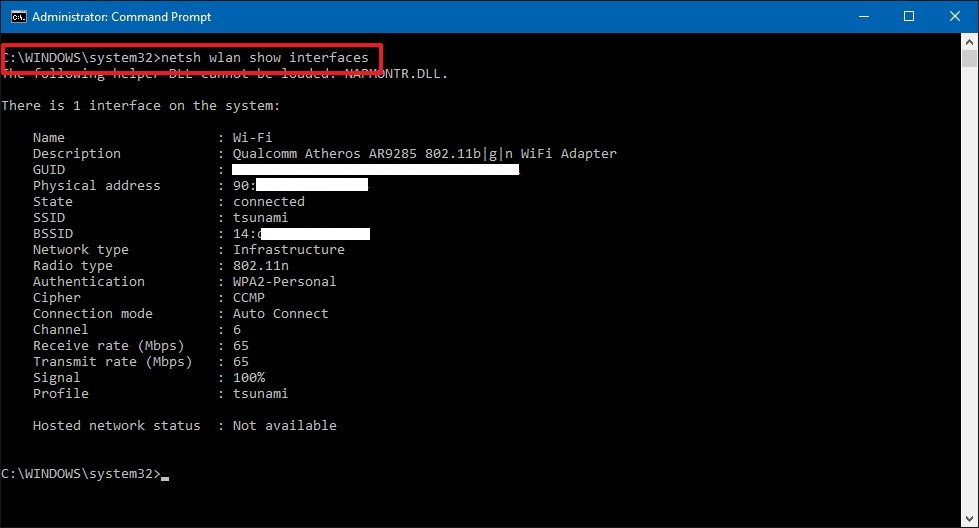Image resolution: width=979 pixels, height=528 pixels.
Task: Click the redacted GUID value bar
Action: (375, 170)
